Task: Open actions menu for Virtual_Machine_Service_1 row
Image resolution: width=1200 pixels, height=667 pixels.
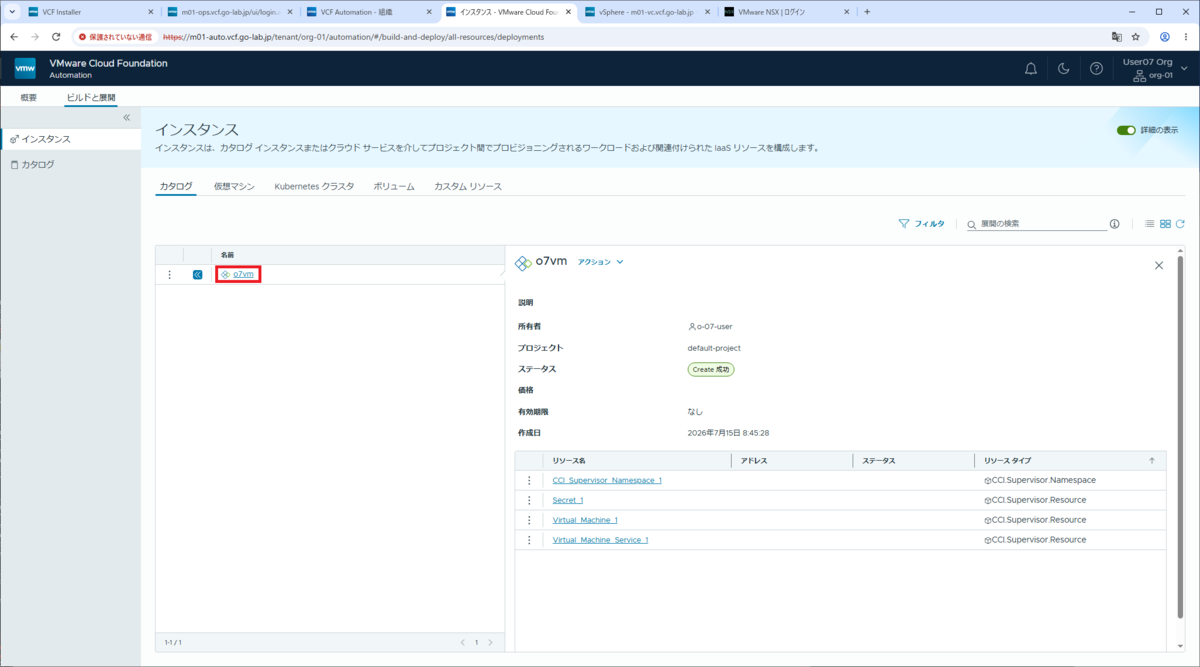Action: click(529, 540)
